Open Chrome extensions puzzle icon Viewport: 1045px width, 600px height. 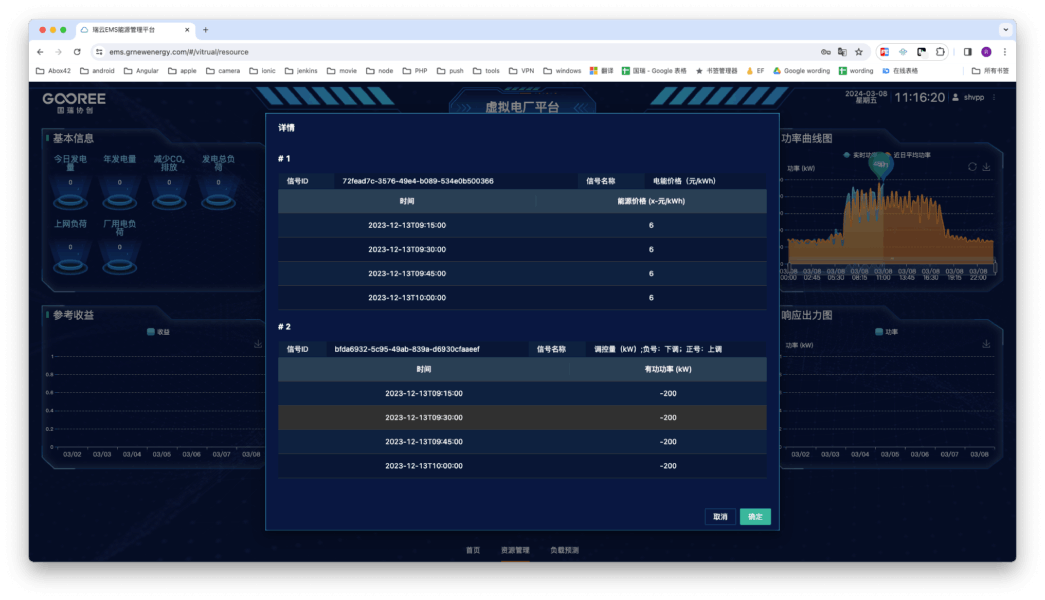(x=939, y=52)
